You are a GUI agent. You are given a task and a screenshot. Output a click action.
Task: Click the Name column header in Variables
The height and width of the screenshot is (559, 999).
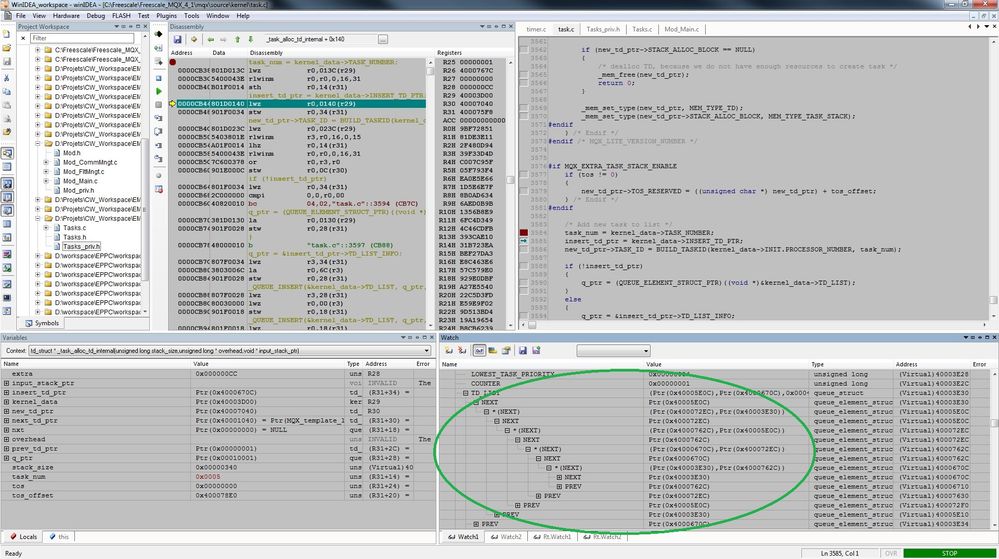pos(96,364)
